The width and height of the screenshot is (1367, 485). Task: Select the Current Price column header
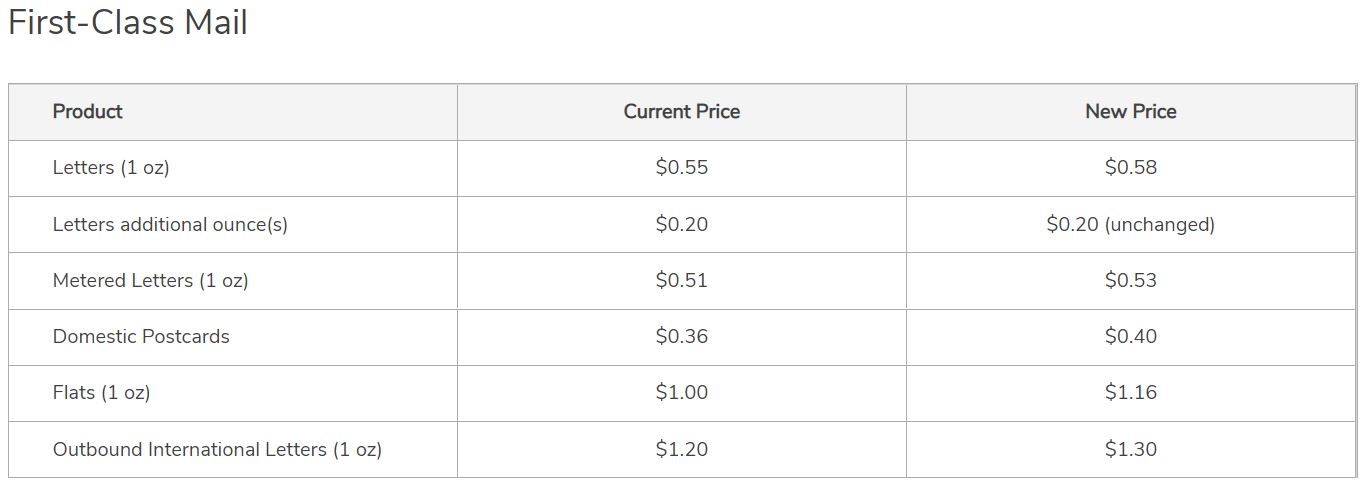click(682, 112)
